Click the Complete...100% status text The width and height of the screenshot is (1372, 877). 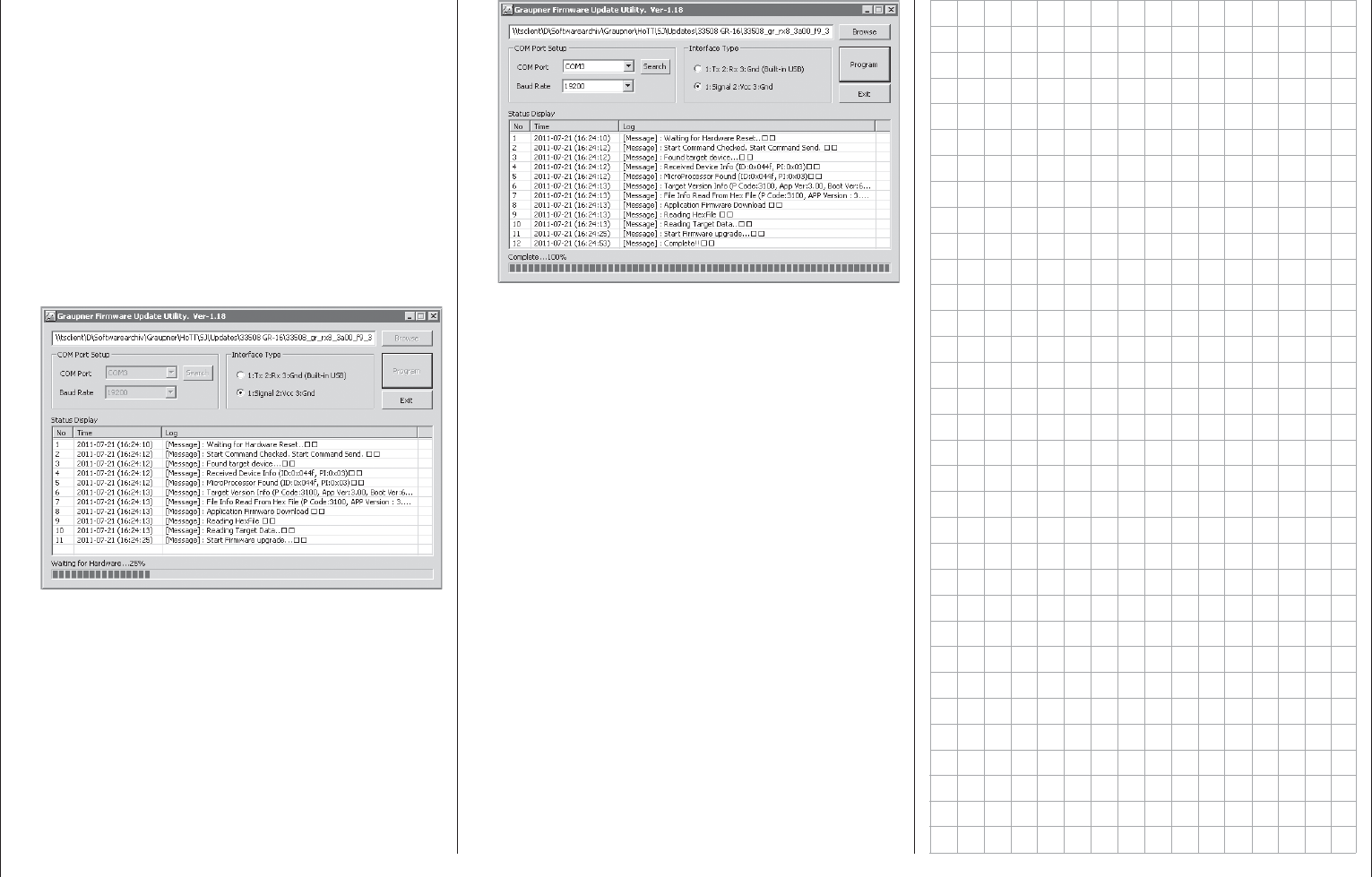[538, 257]
